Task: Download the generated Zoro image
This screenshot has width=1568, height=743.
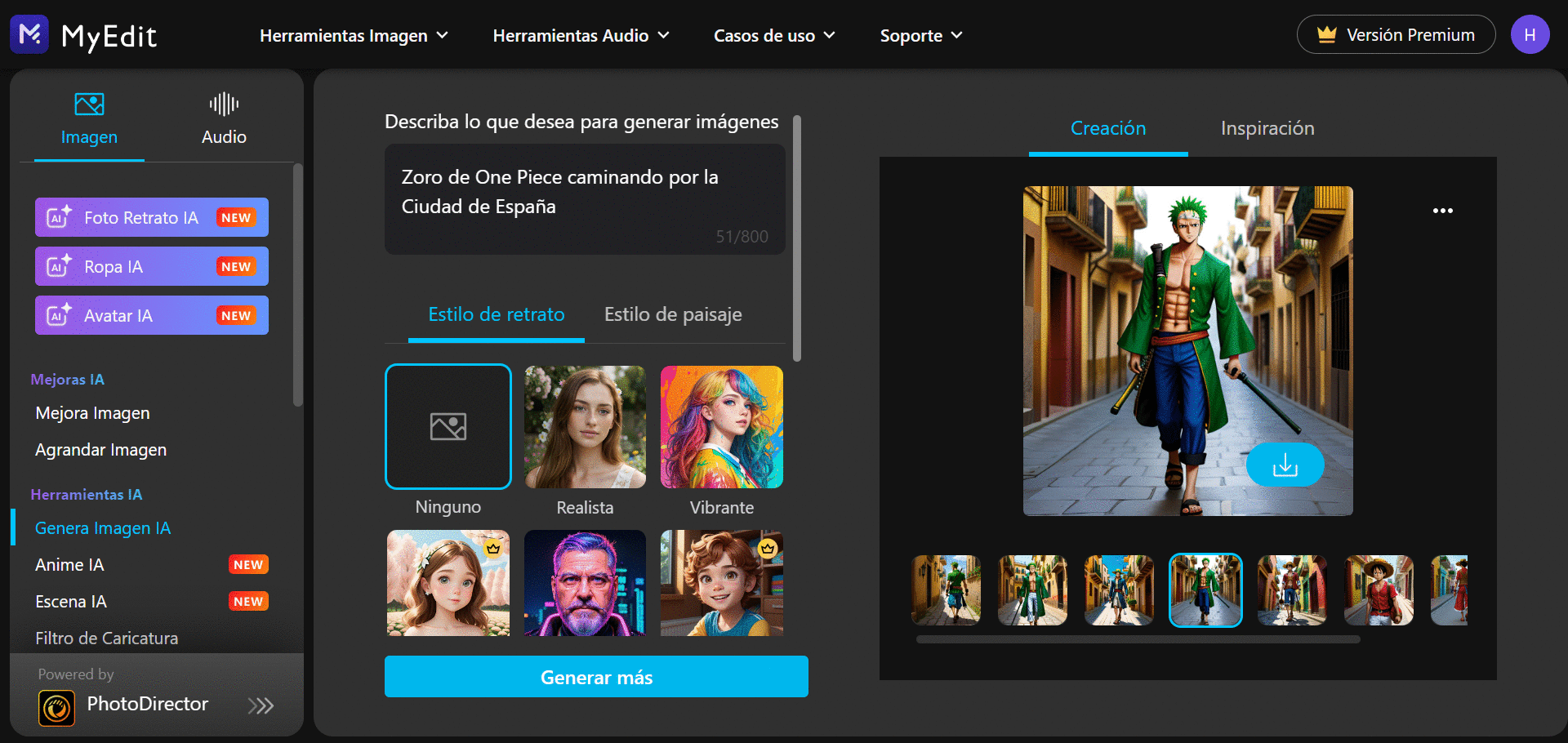Action: point(1285,464)
